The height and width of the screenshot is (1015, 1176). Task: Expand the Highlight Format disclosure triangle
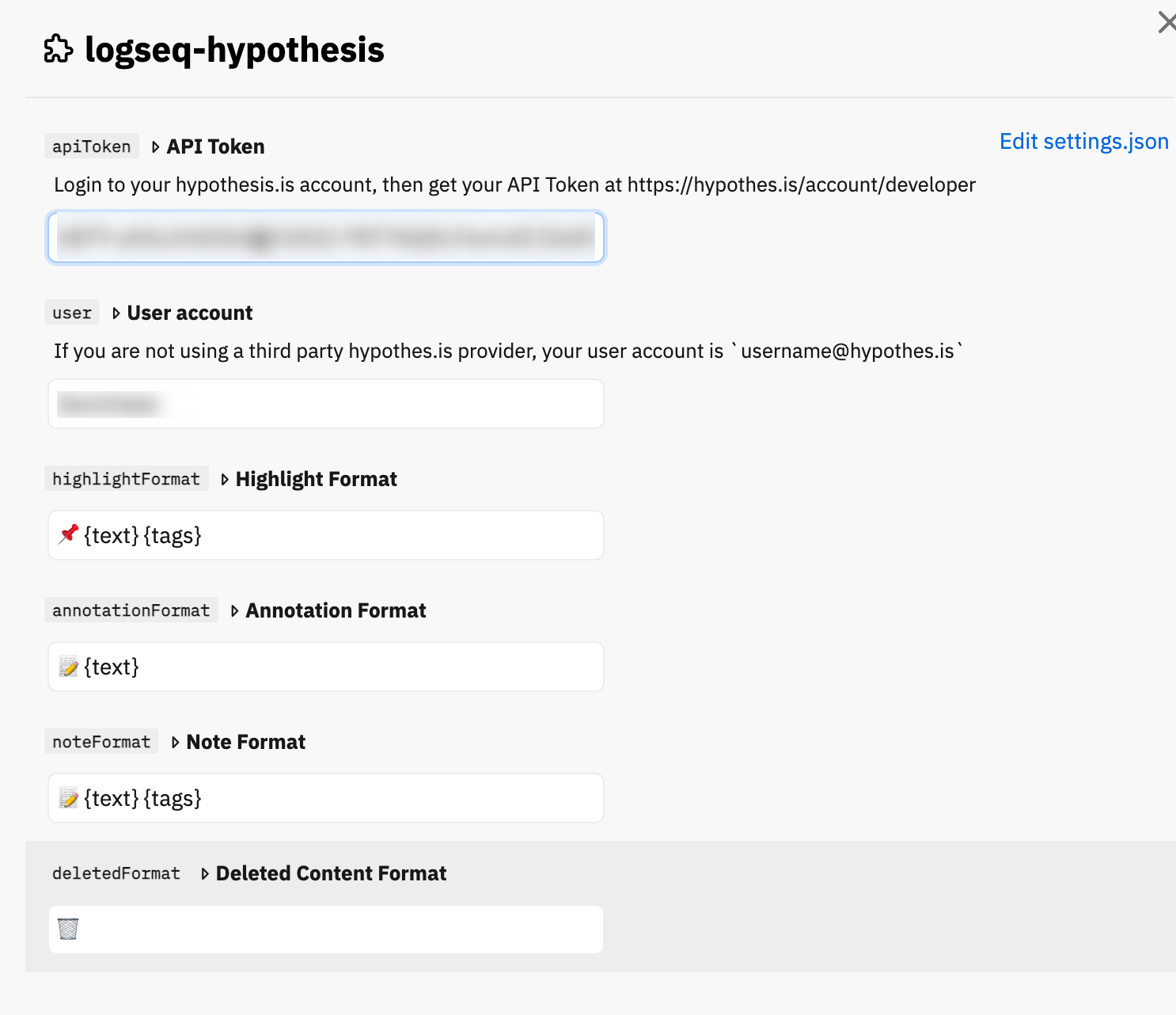[x=225, y=480]
